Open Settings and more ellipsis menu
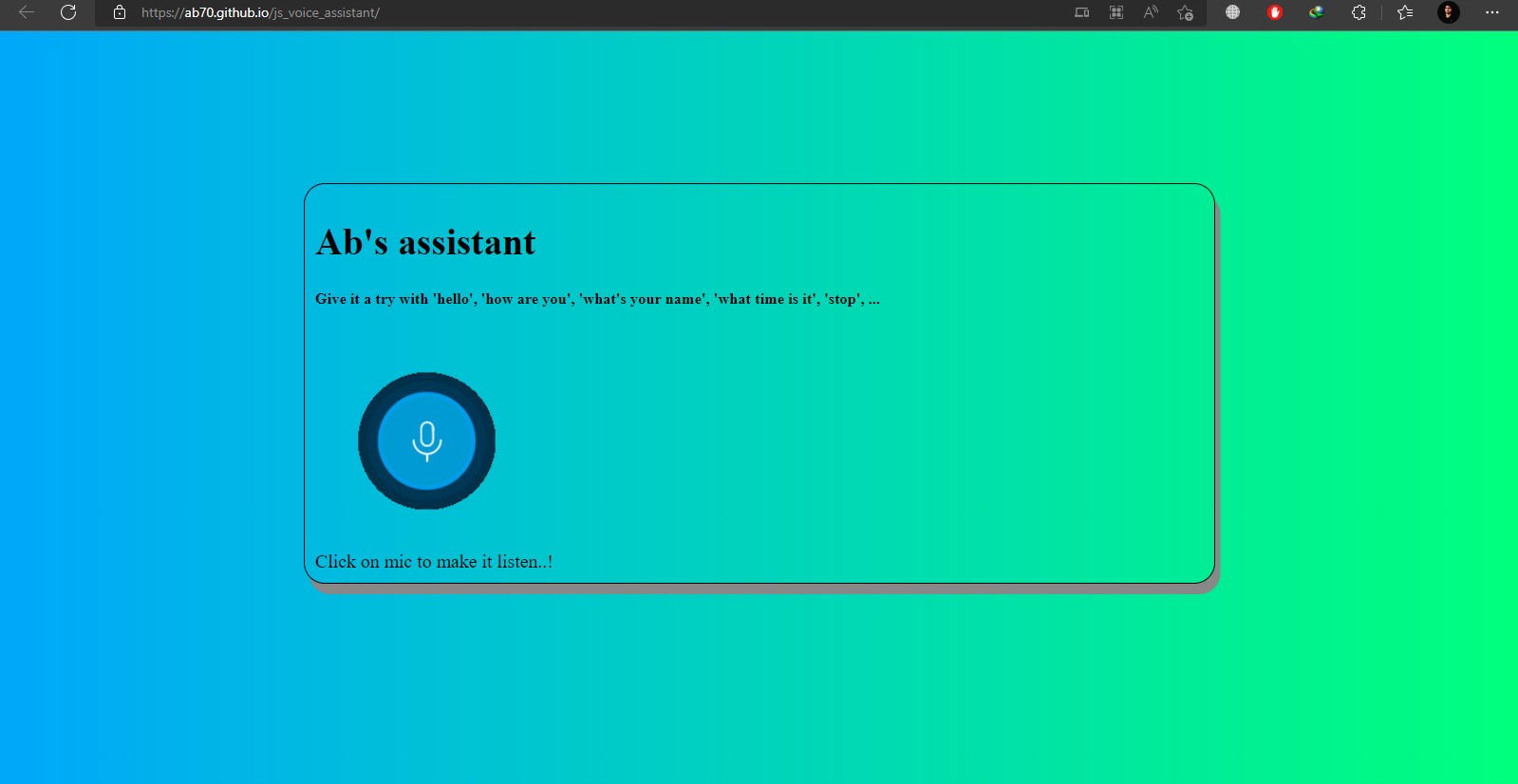This screenshot has width=1518, height=784. pos(1491,12)
